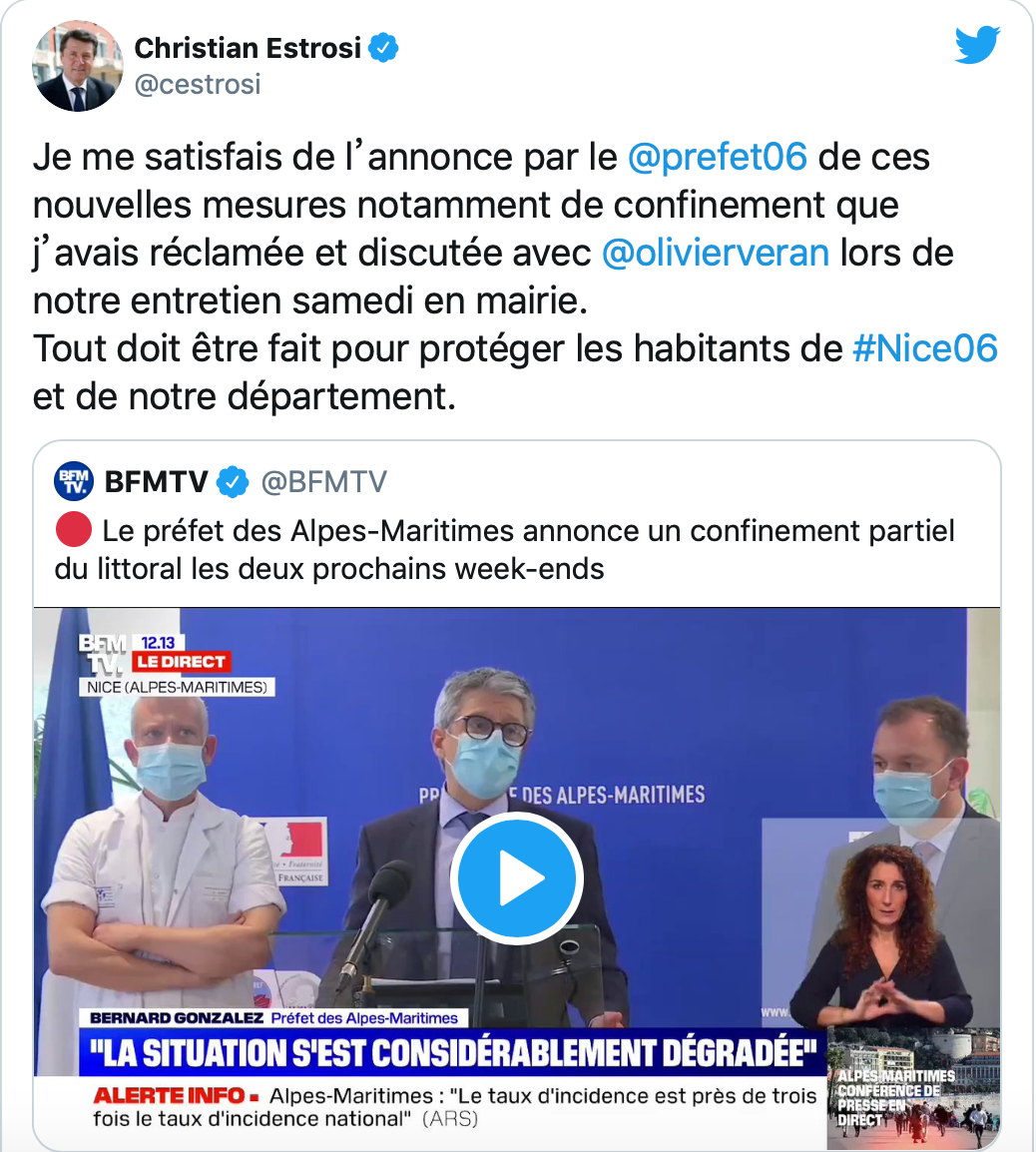Click the BFMTV account name in quote
1036x1152 pixels.
pos(157,482)
